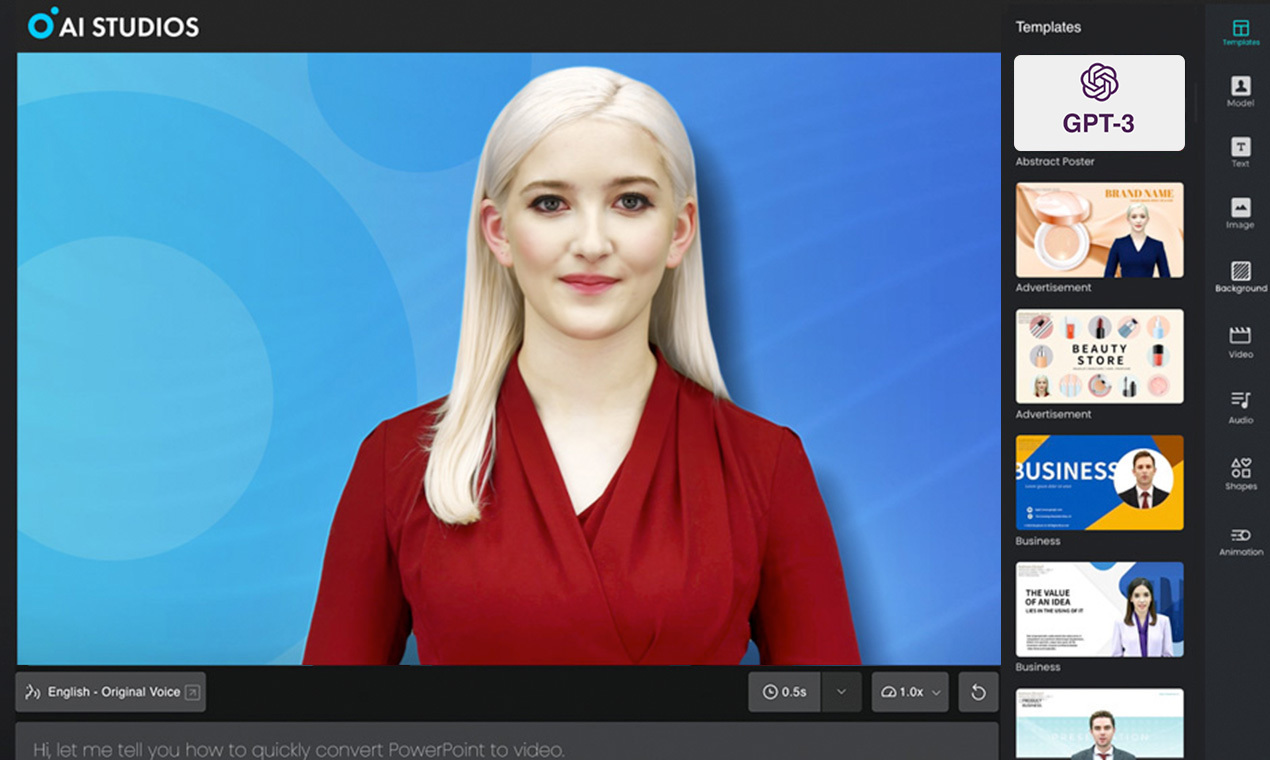Click the script text input field
The height and width of the screenshot is (760, 1270).
[x=500, y=745]
